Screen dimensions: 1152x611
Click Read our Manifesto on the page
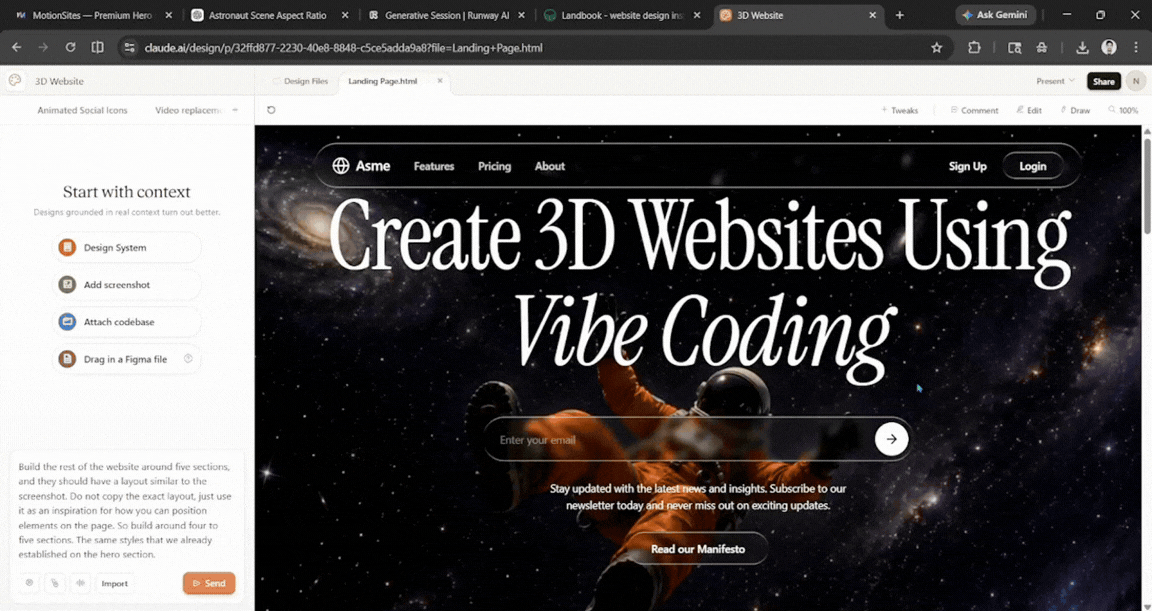point(697,548)
